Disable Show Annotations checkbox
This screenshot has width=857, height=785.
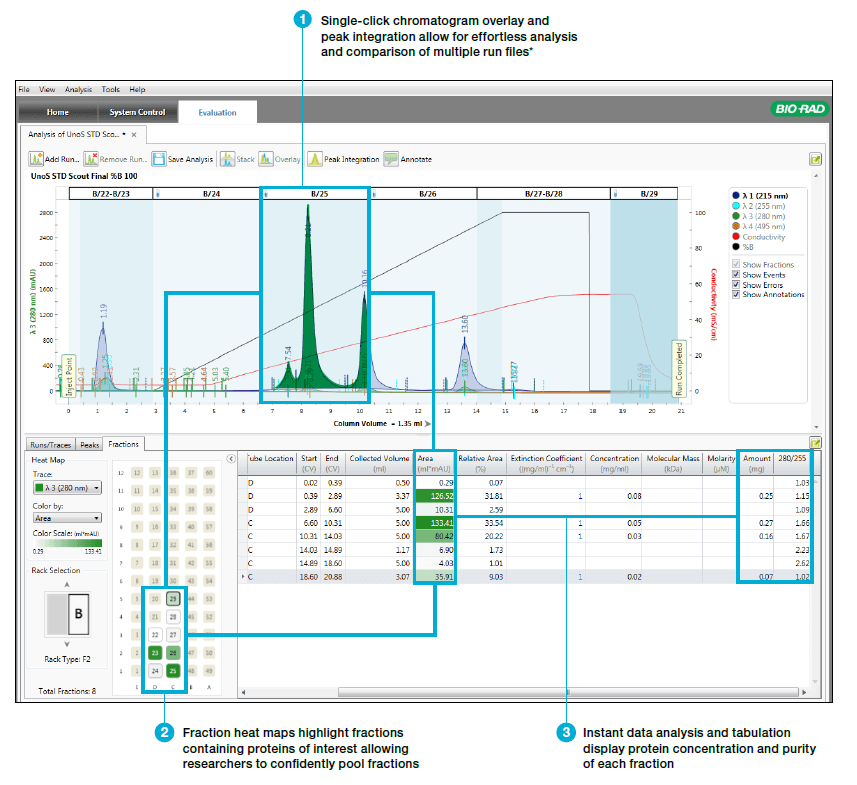(737, 295)
